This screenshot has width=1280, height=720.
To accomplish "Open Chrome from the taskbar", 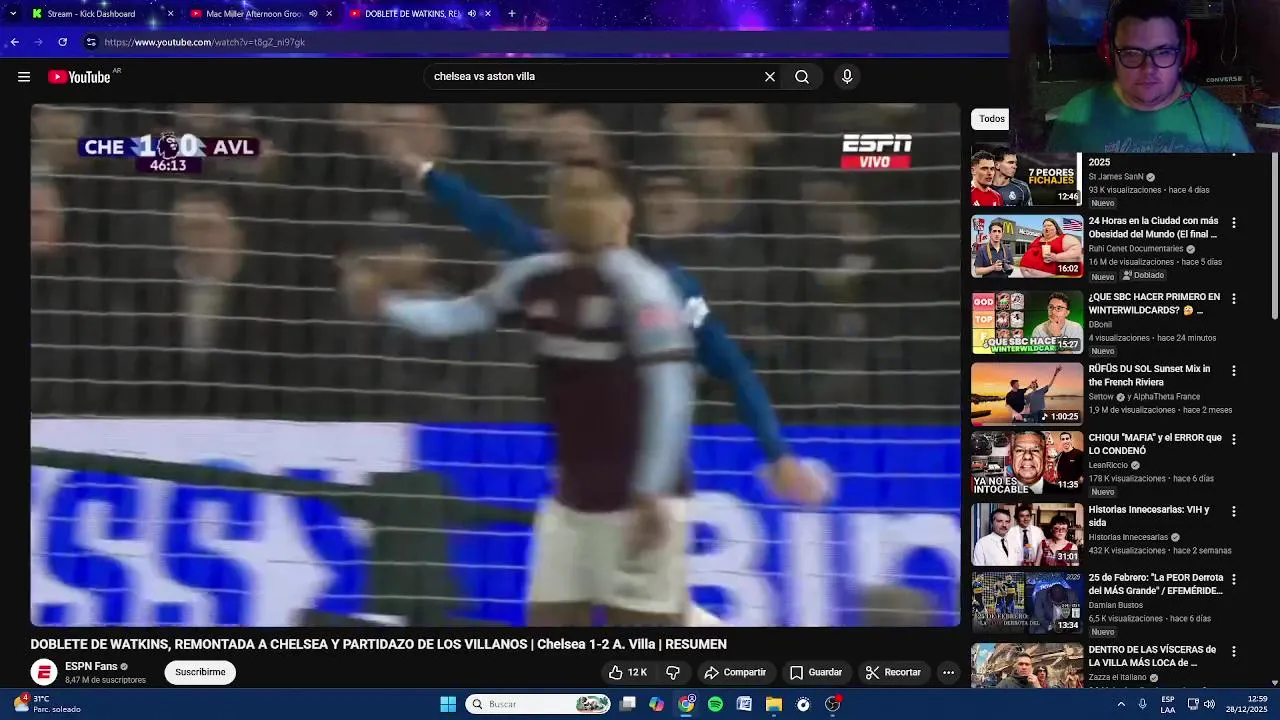I will tap(686, 704).
